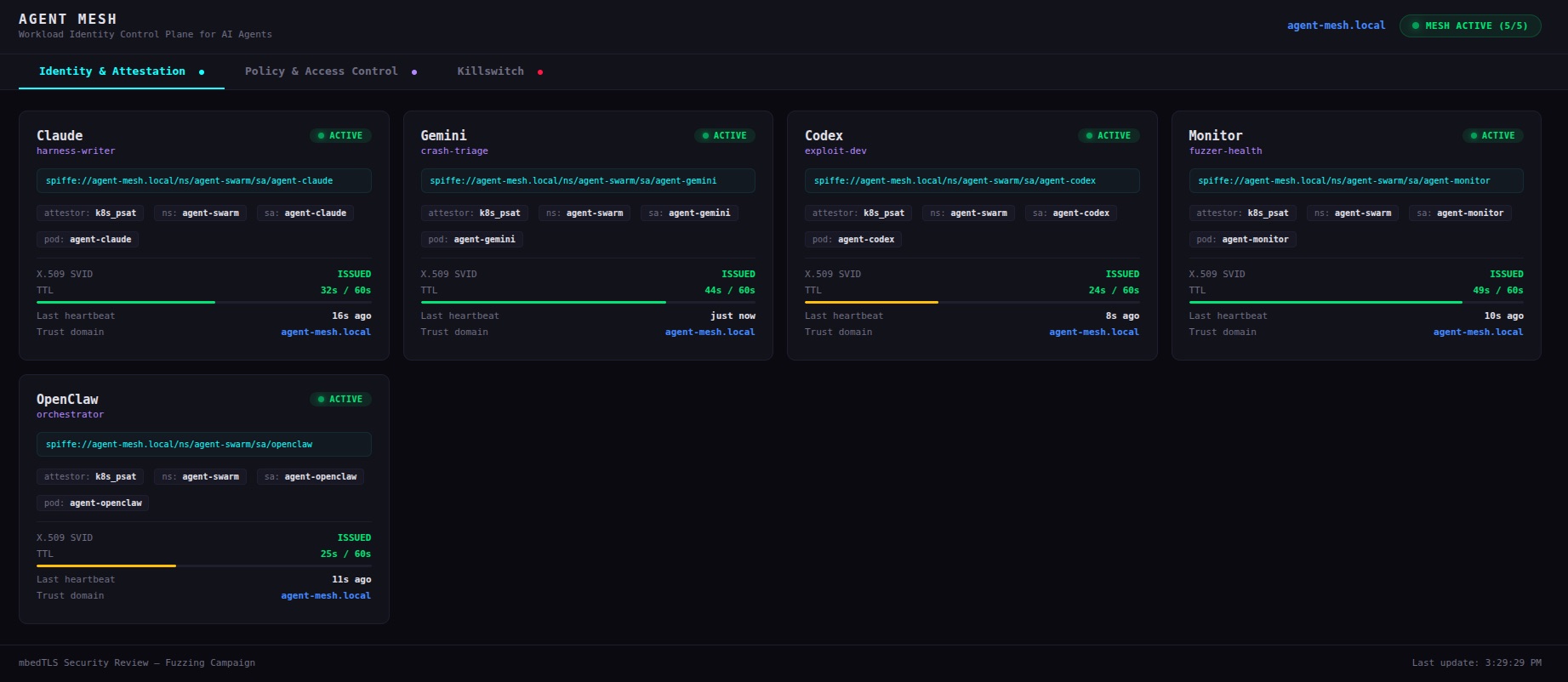
Task: Click the Last update timestamp in footer
Action: 1476,662
